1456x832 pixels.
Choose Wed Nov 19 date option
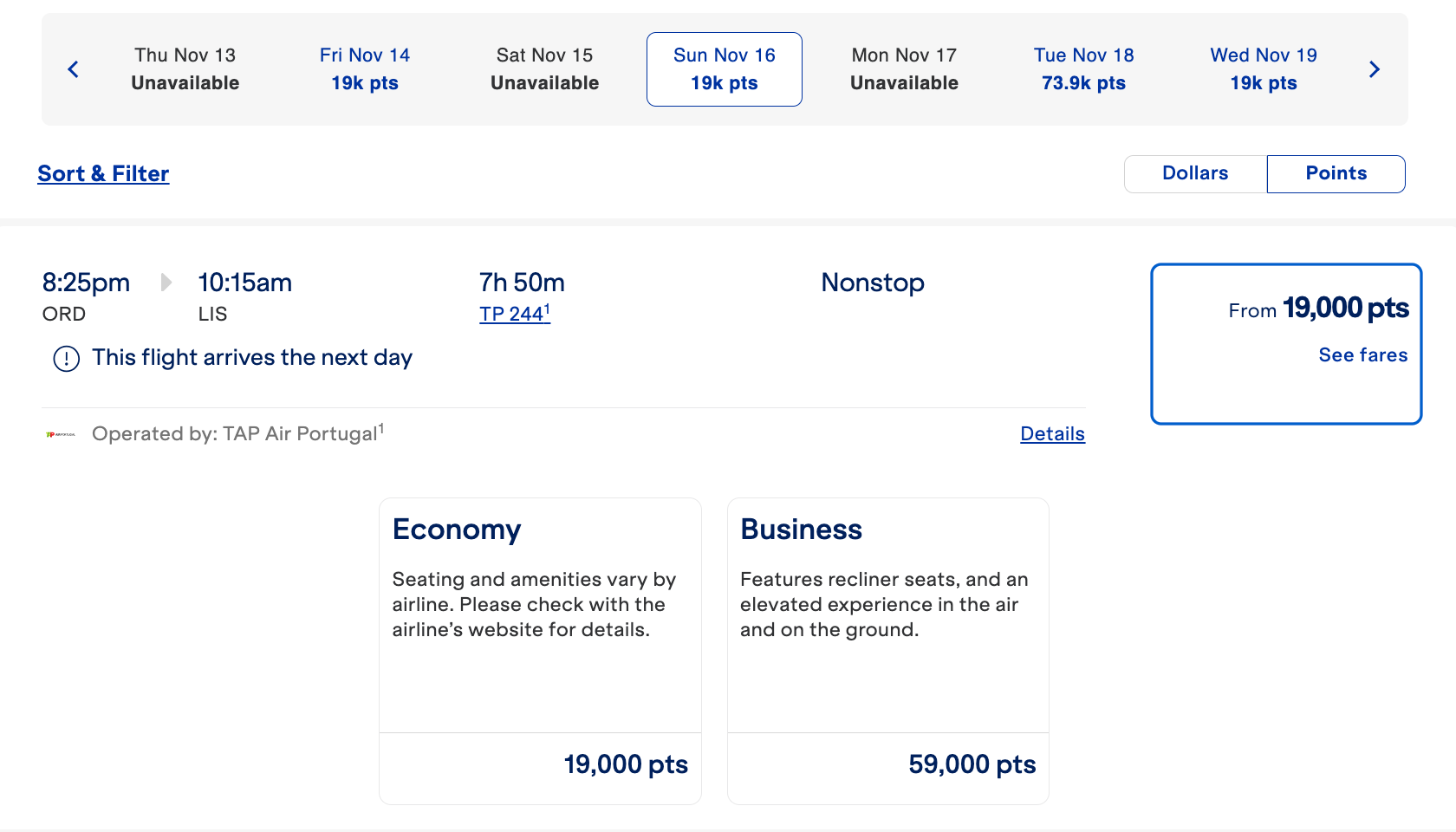pos(1264,69)
